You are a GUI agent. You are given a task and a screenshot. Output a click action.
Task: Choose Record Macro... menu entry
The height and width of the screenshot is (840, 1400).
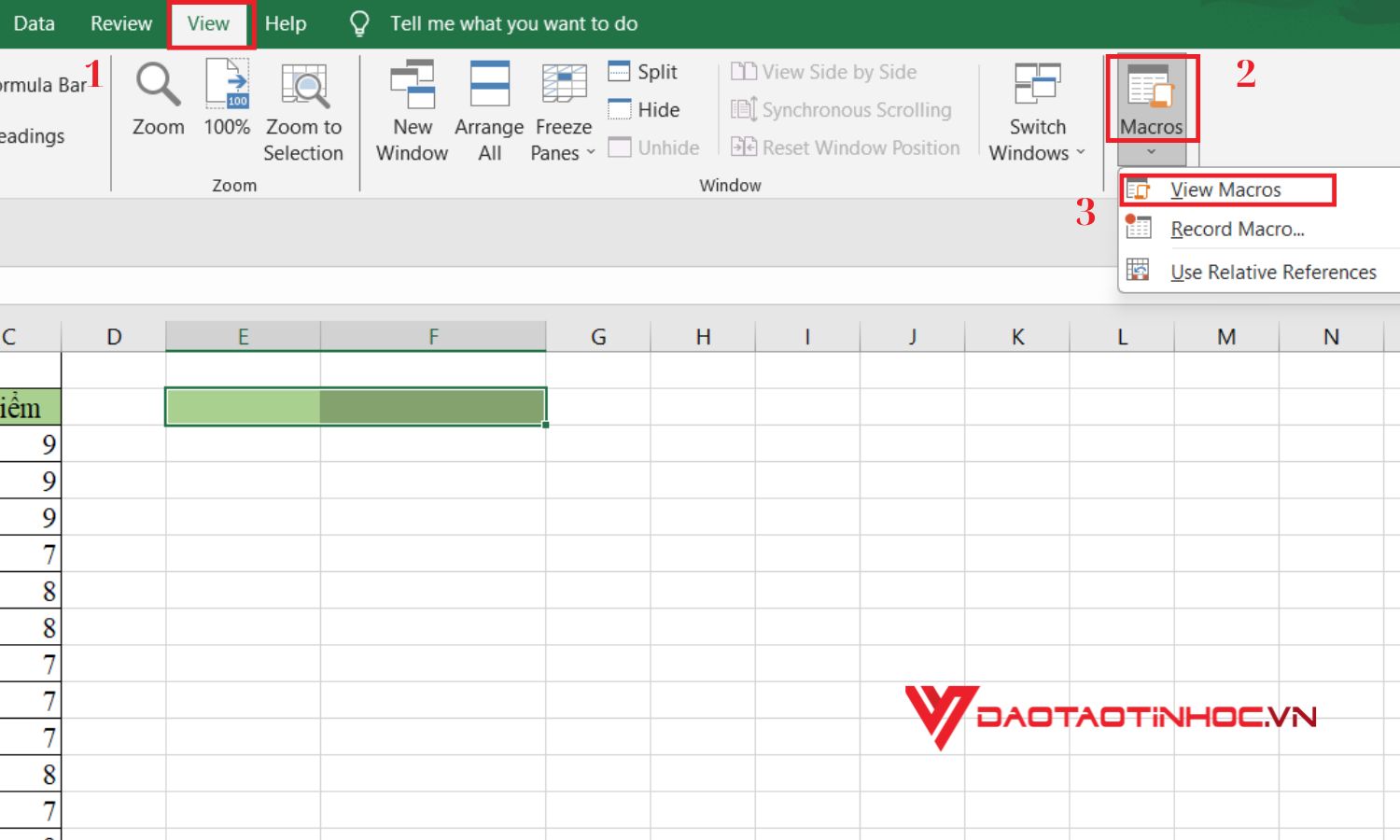[1237, 230]
